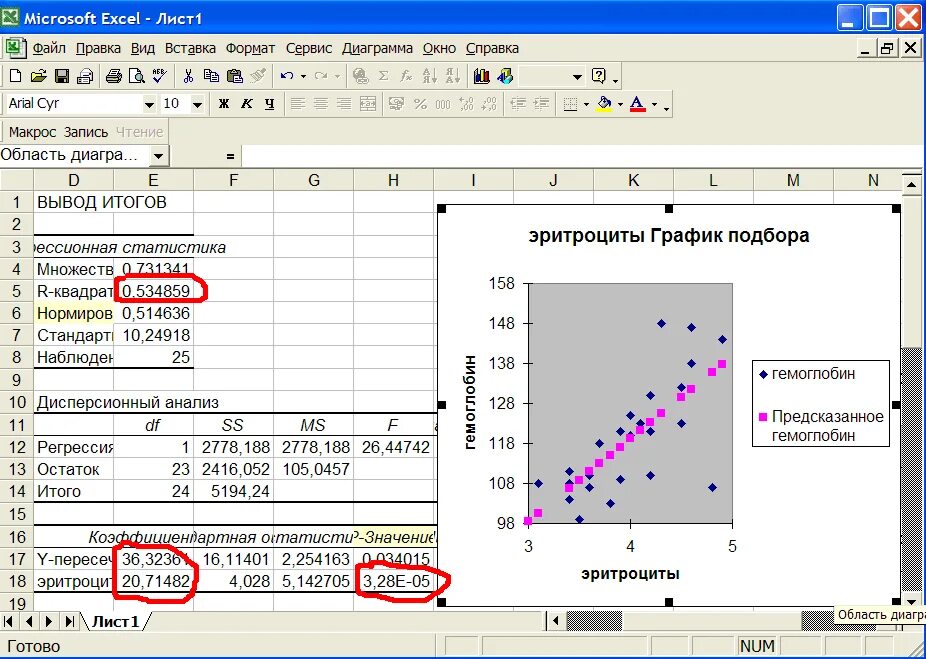The height and width of the screenshot is (659, 926).
Task: Toggle italic К formatting
Action: click(x=246, y=105)
